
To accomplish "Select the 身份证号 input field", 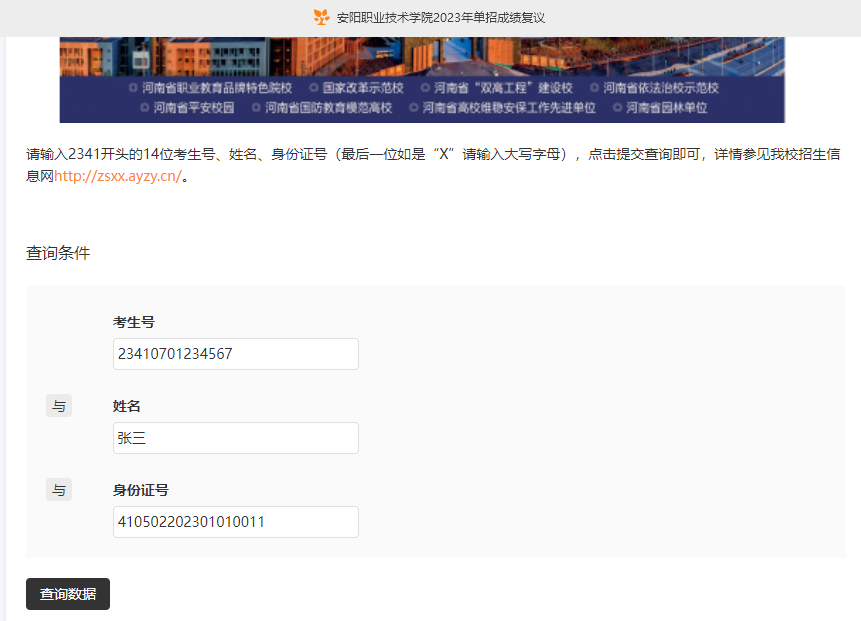I will point(235,522).
